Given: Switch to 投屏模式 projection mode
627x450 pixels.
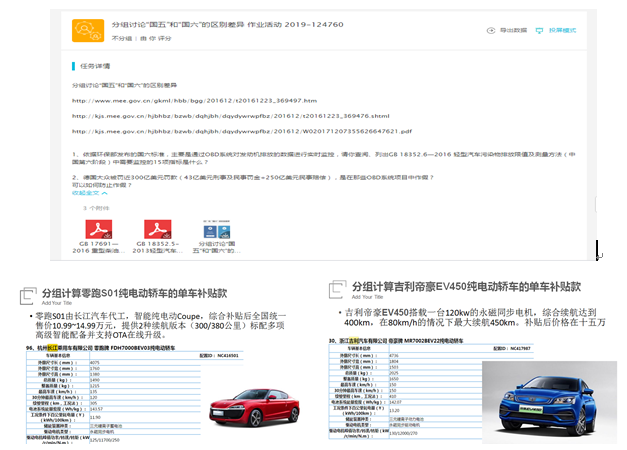Looking at the screenshot, I should 562,30.
